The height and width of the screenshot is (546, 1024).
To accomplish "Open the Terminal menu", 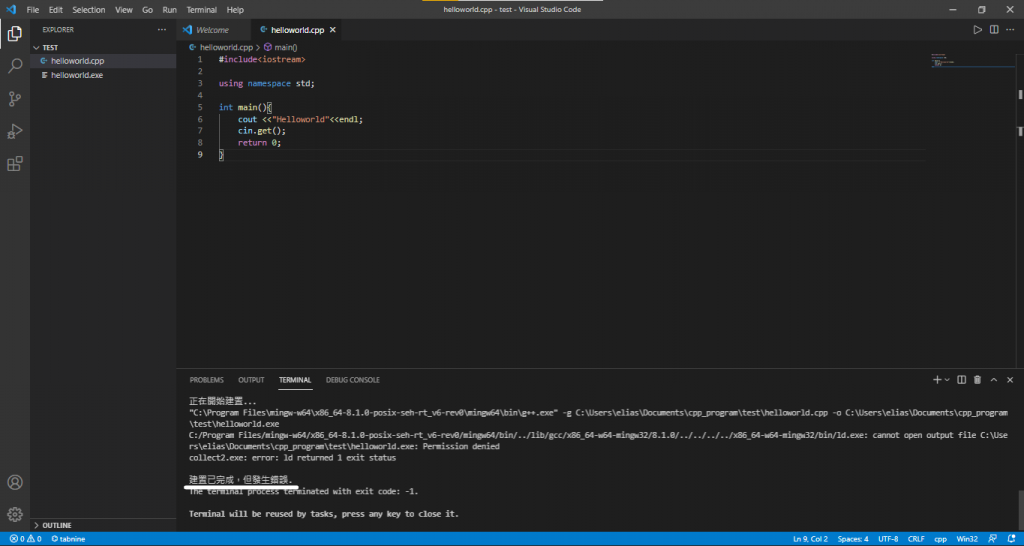I will pyautogui.click(x=202, y=10).
